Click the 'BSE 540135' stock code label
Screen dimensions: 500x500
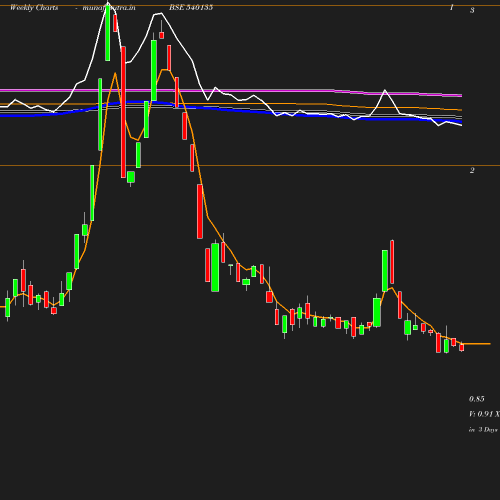click(x=191, y=7)
